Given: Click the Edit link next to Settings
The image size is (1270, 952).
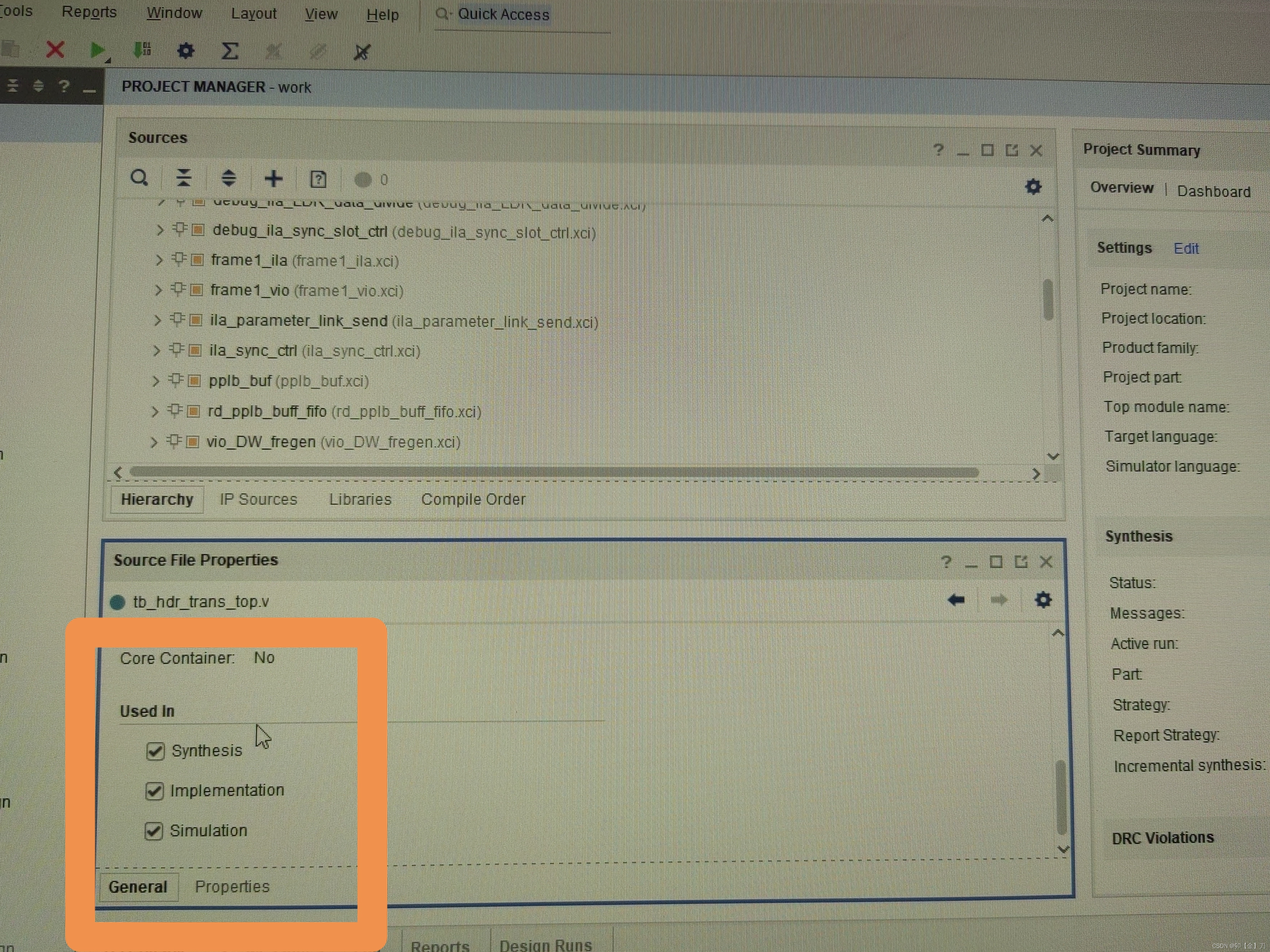Looking at the screenshot, I should (1186, 249).
